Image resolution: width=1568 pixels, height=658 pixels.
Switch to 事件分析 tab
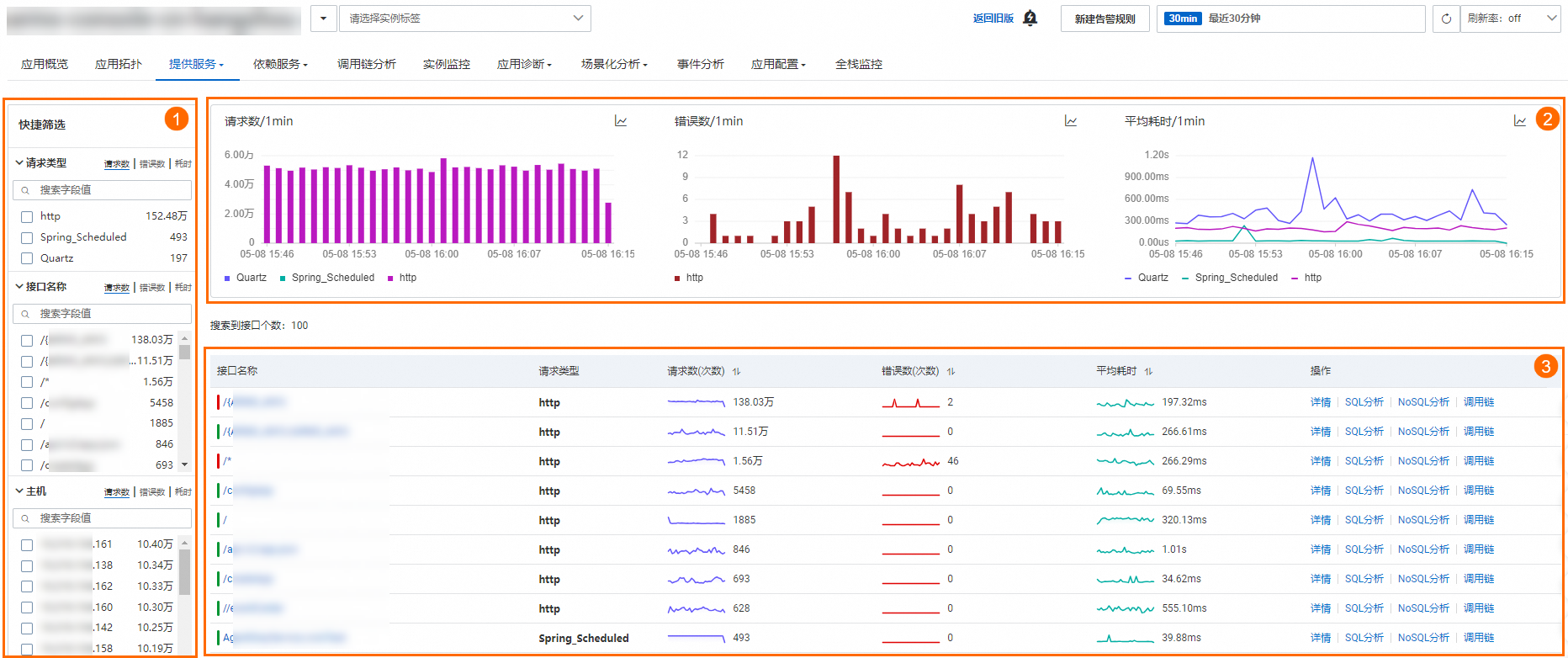[701, 64]
